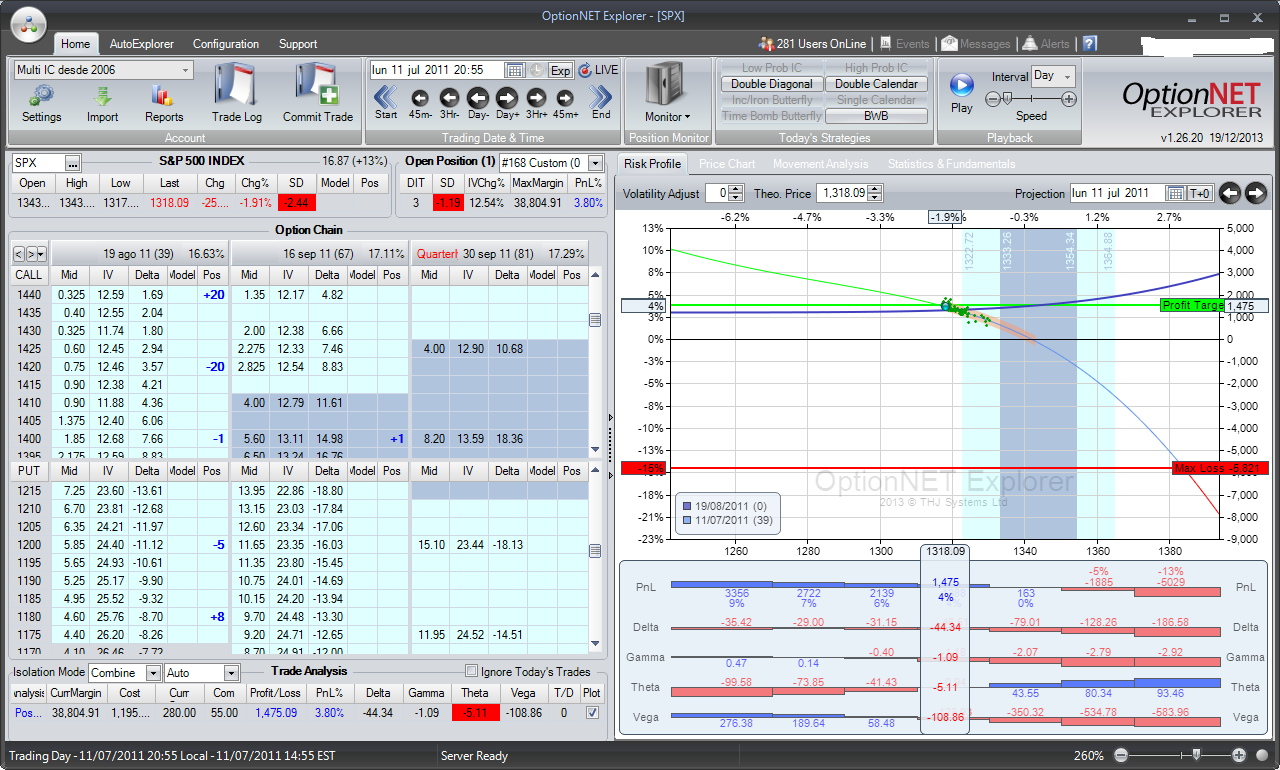This screenshot has height=770, width=1280.
Task: Select the Double Diagonal strategy button
Action: pos(772,84)
